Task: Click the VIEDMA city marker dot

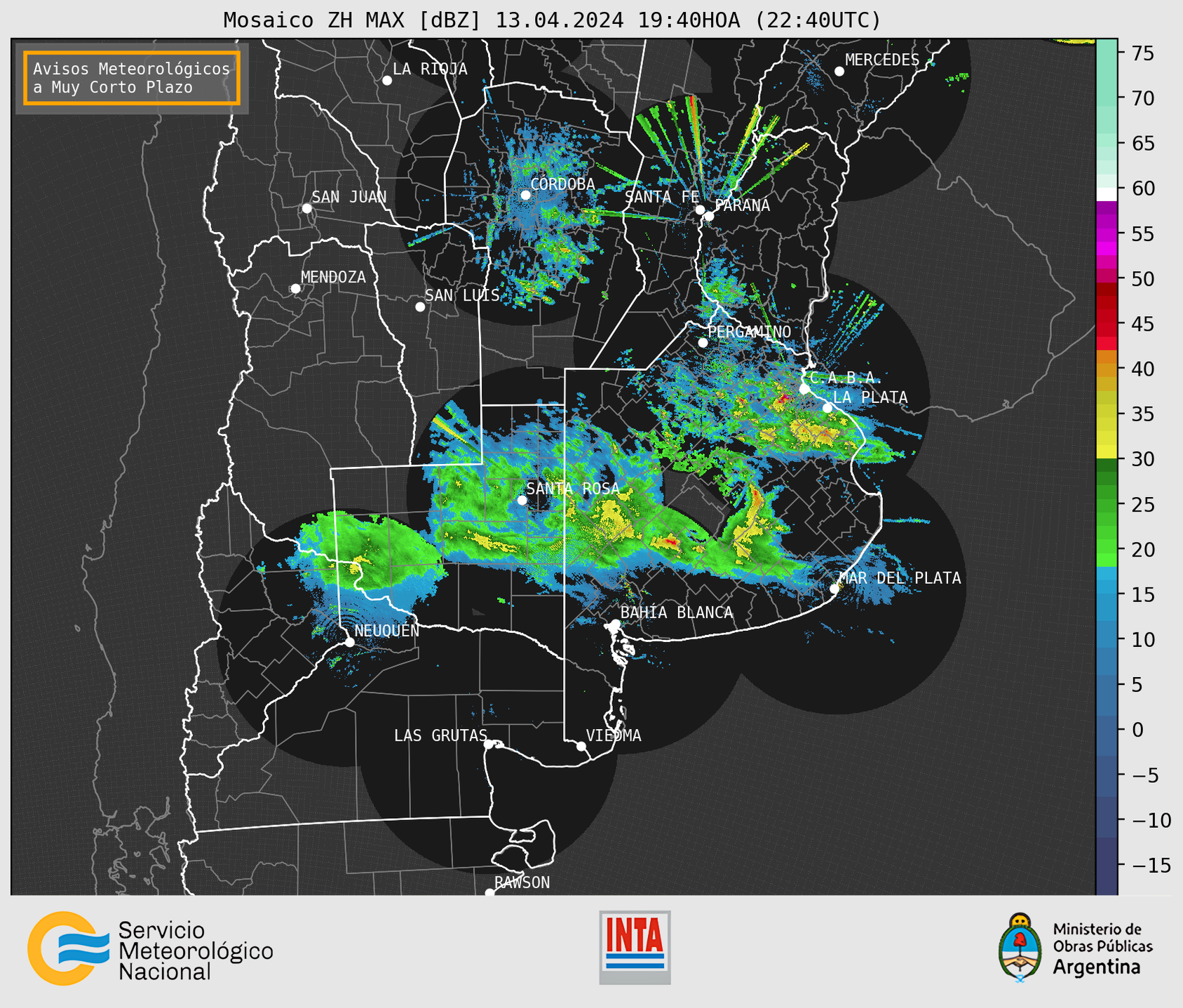Action: (581, 746)
